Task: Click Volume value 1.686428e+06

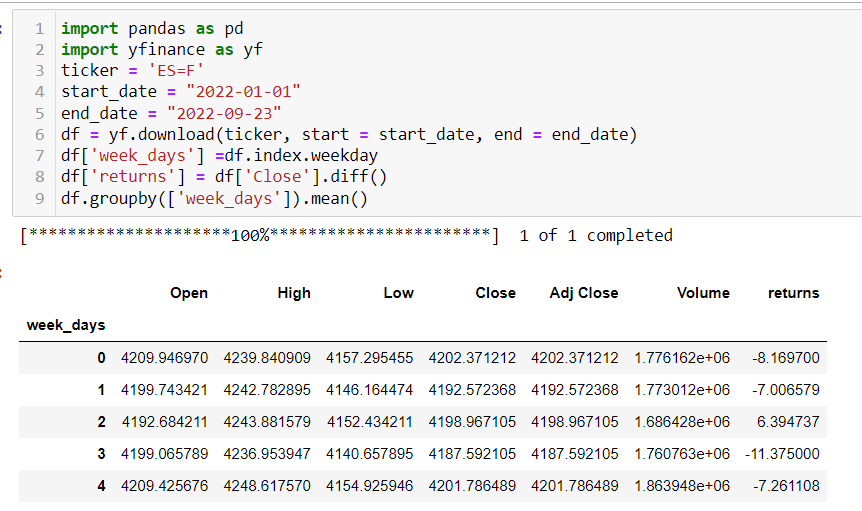Action: (x=682, y=422)
